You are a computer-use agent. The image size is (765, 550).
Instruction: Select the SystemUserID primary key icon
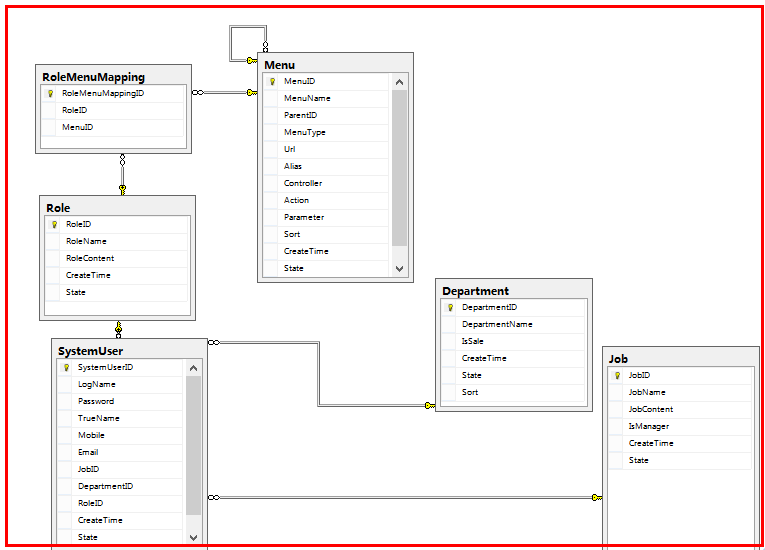click(66, 368)
